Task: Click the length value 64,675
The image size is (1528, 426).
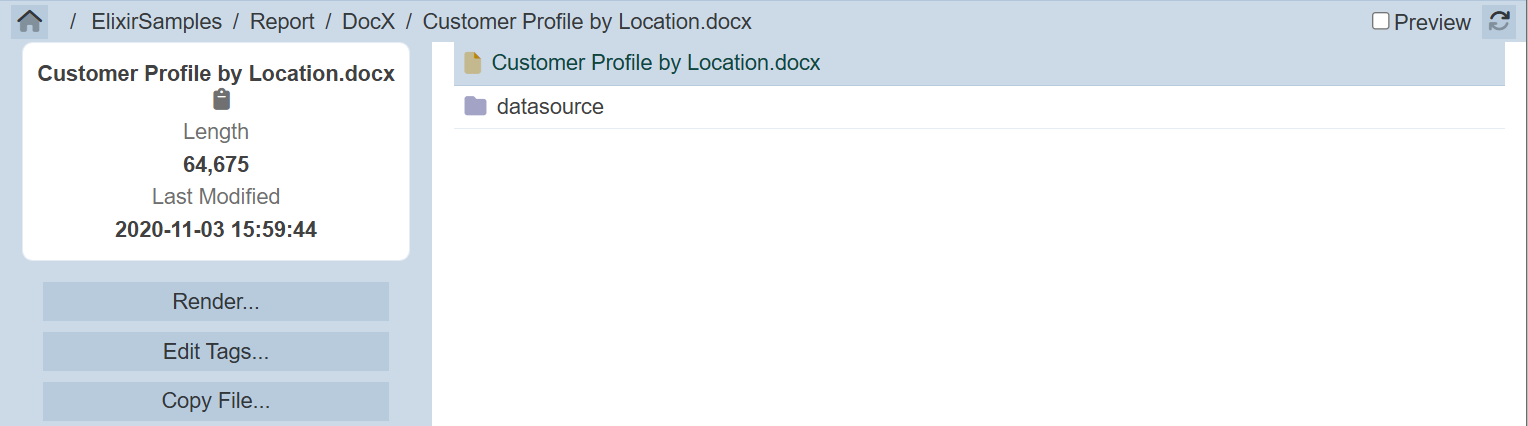Action: click(216, 165)
